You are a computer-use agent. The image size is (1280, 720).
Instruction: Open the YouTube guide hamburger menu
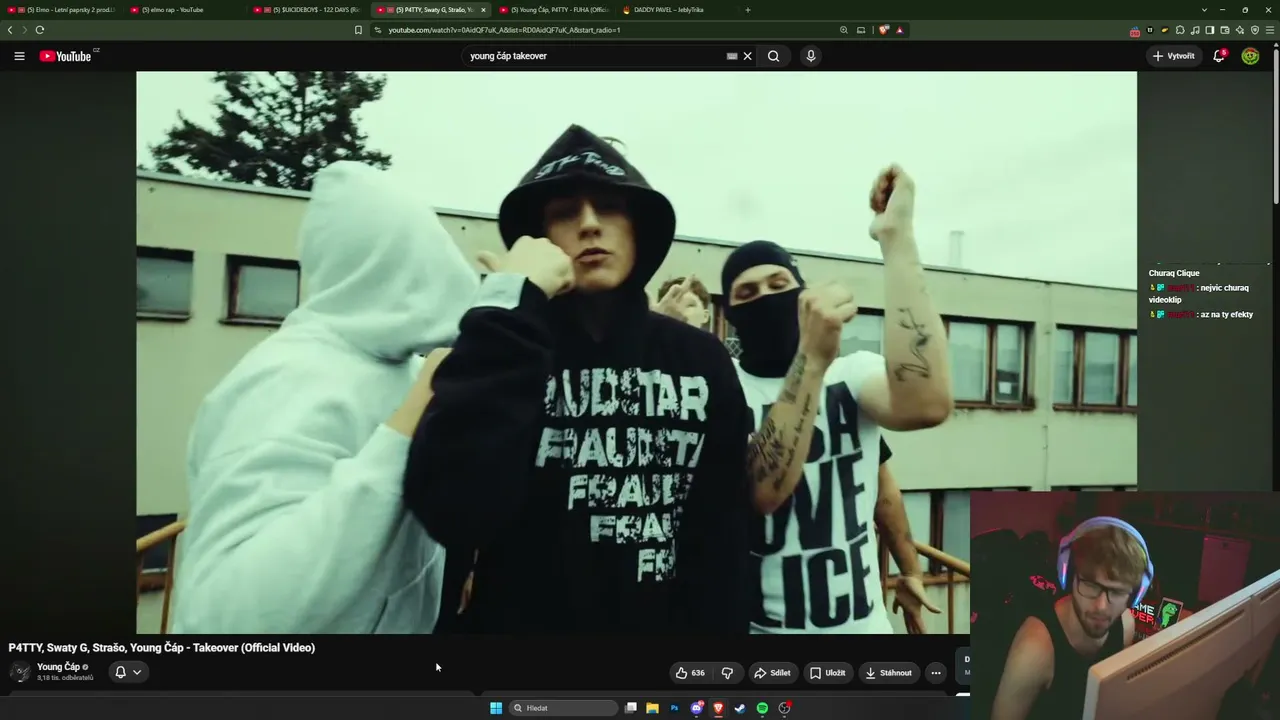[x=19, y=56]
